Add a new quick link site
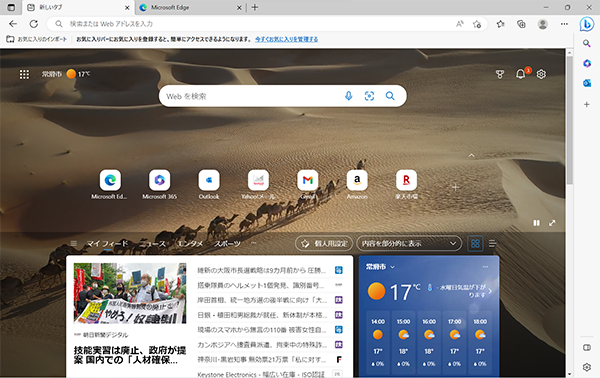 455,187
